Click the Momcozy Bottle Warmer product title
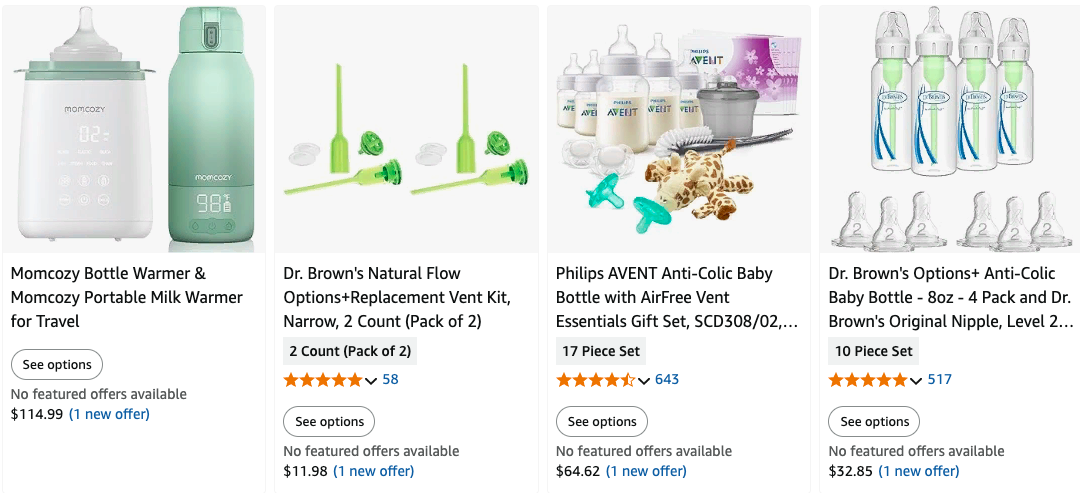The width and height of the screenshot is (1080, 493). (x=127, y=297)
